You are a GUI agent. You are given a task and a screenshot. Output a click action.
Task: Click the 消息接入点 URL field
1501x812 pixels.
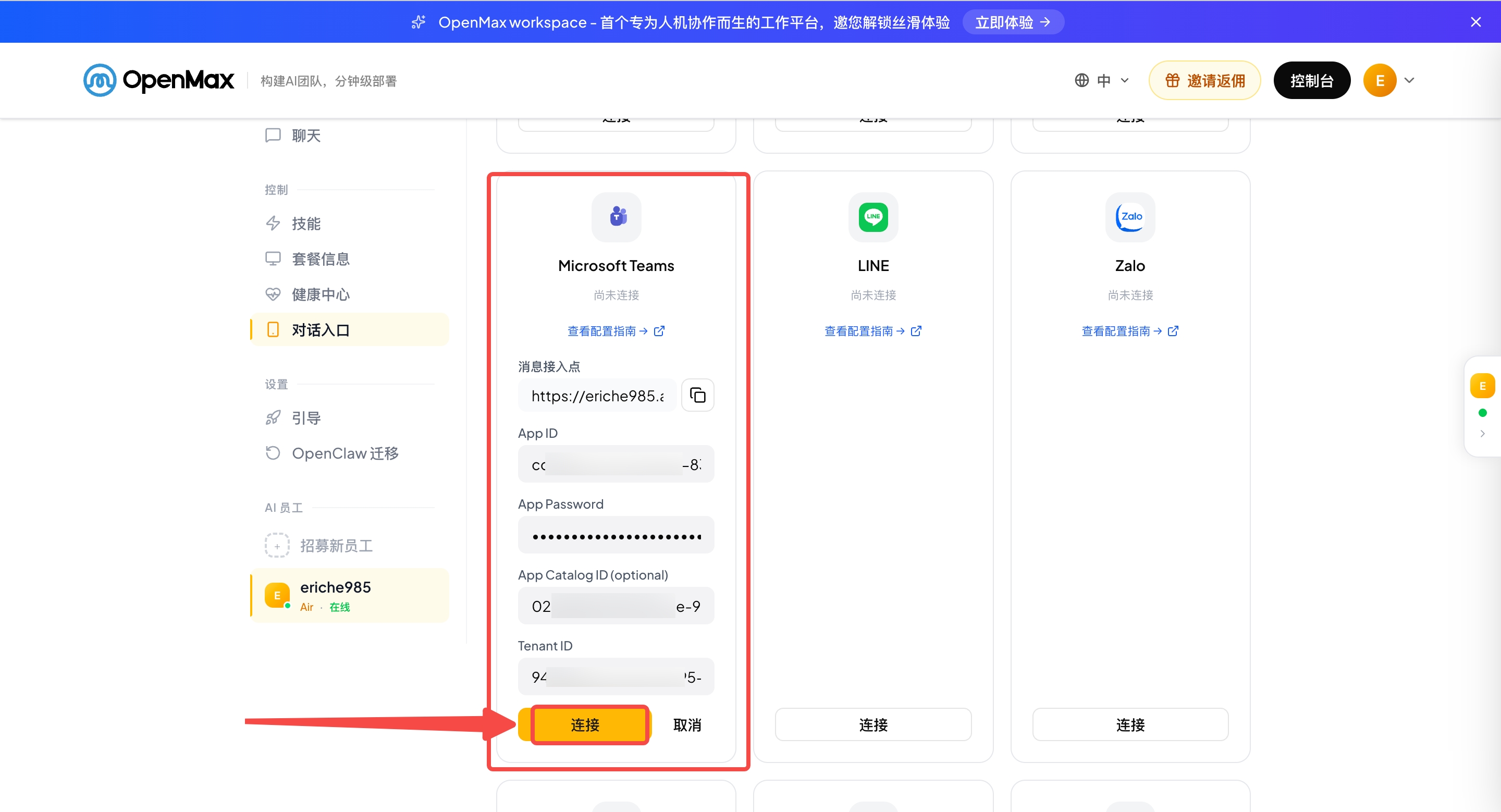(x=597, y=396)
